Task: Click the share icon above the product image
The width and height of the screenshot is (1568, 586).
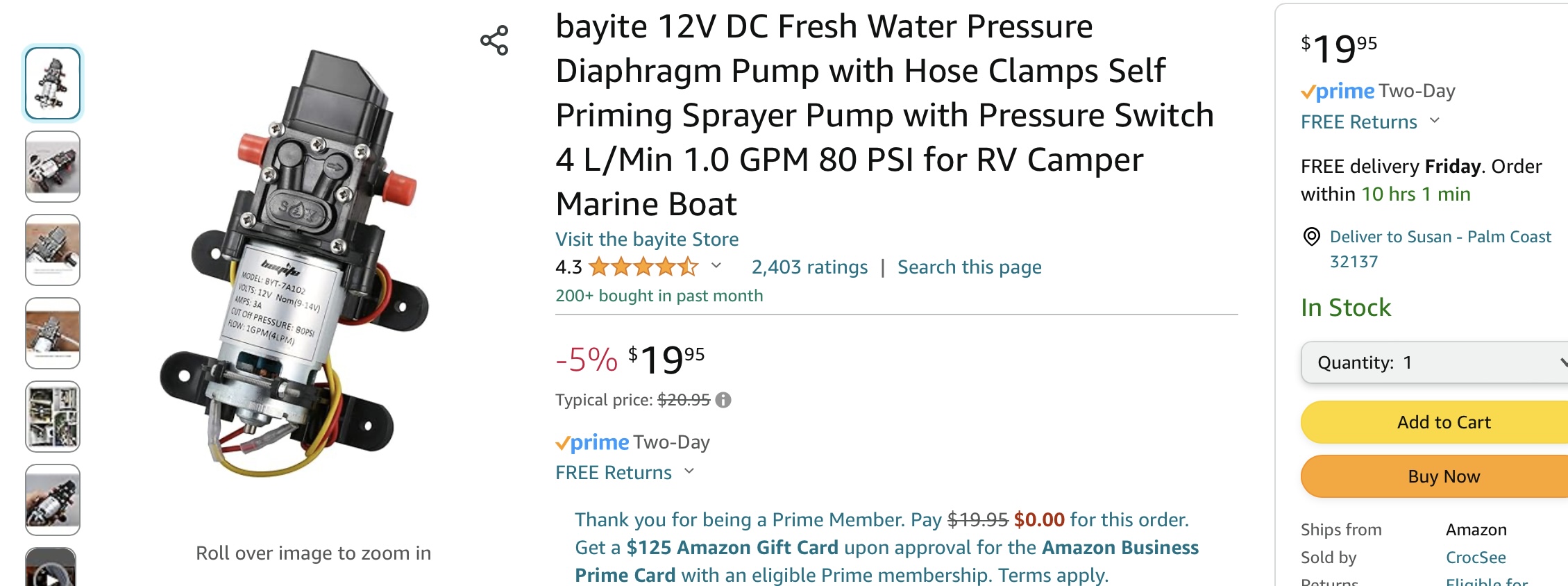Action: [x=494, y=41]
